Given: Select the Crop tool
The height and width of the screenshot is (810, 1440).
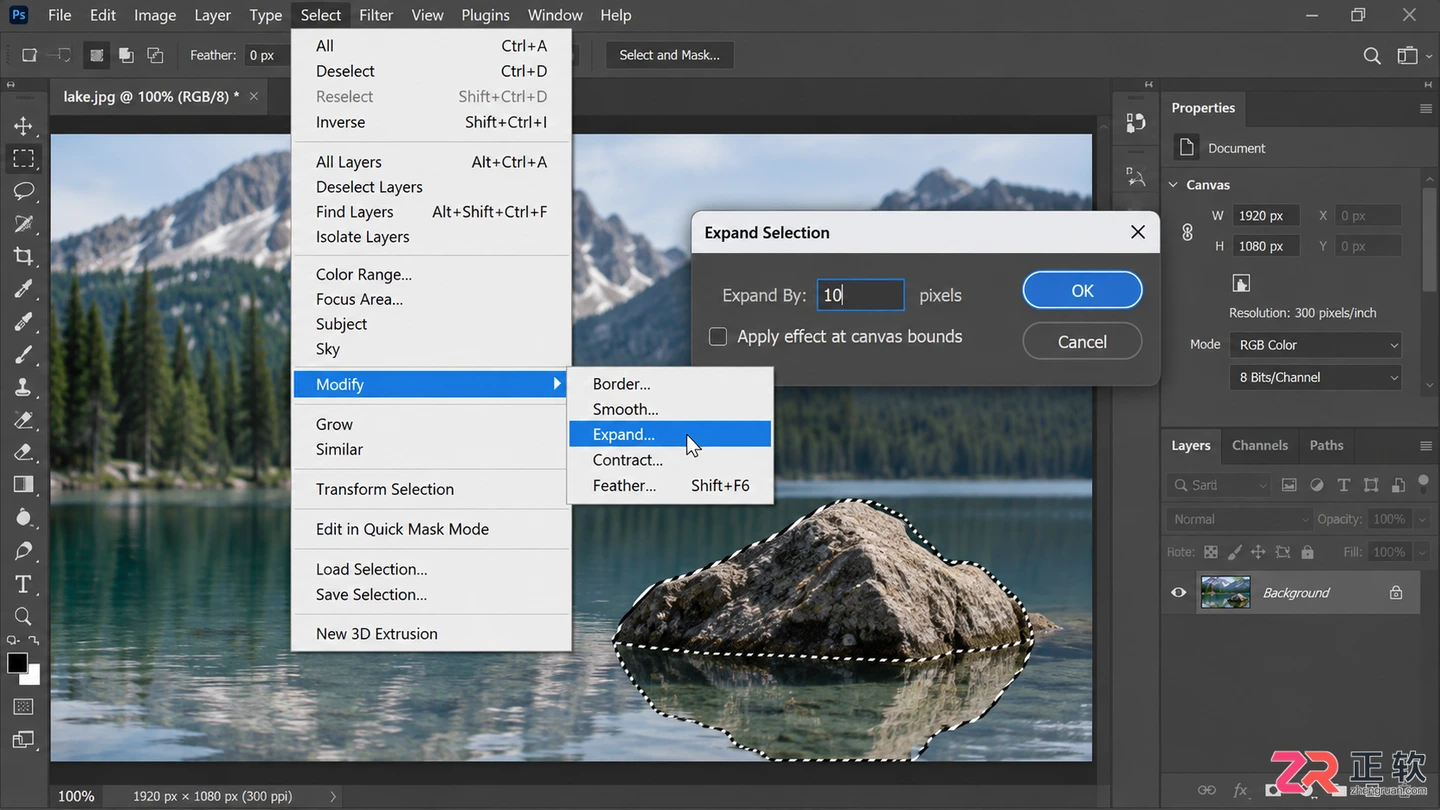Looking at the screenshot, I should point(23,257).
